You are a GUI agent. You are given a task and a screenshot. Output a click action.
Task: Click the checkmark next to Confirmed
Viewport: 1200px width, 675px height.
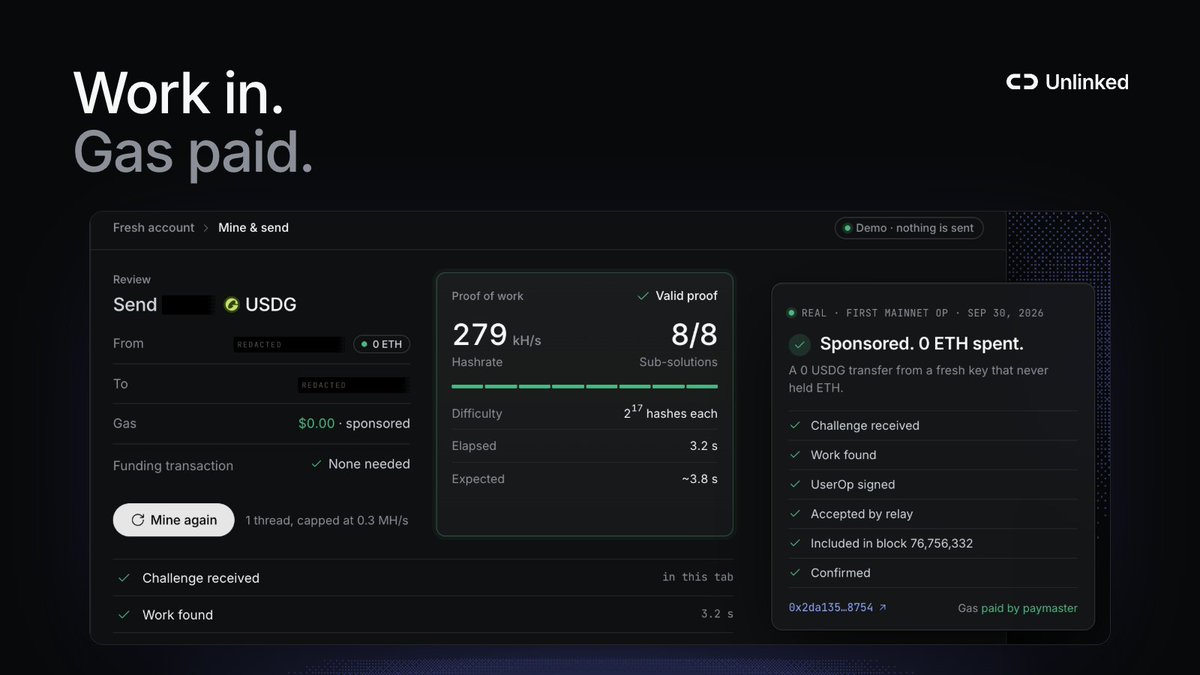tap(795, 573)
